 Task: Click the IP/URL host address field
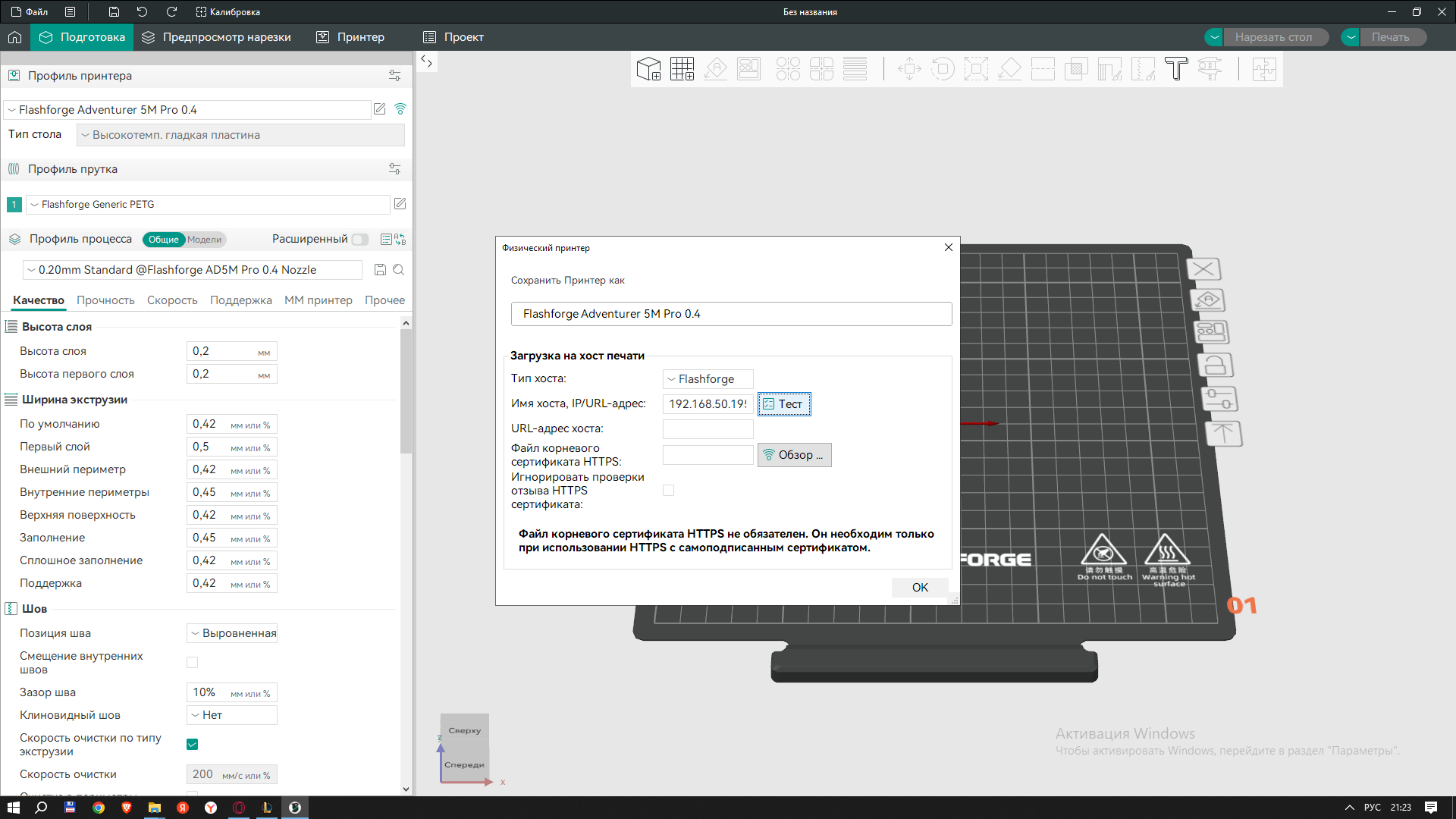pos(708,404)
